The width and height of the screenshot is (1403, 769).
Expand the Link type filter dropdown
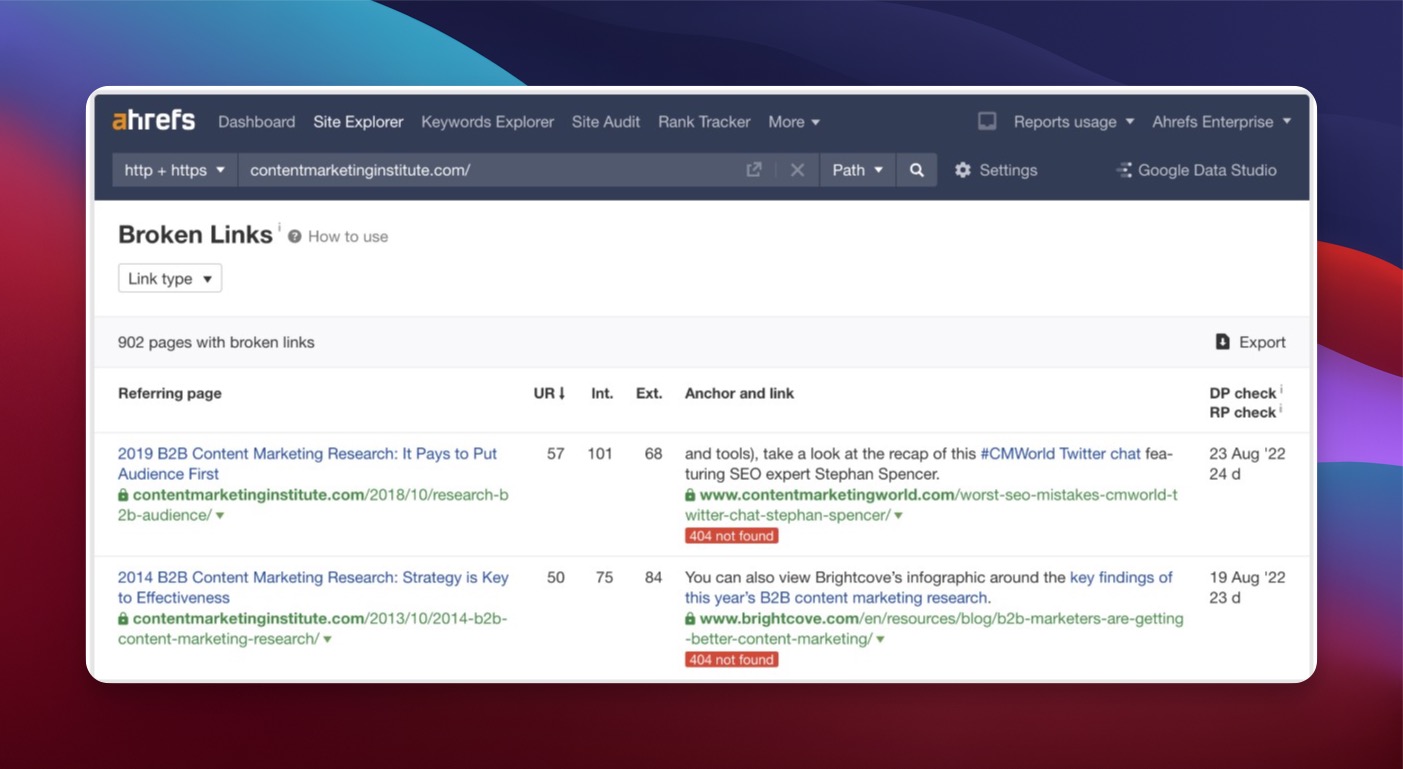pyautogui.click(x=169, y=279)
